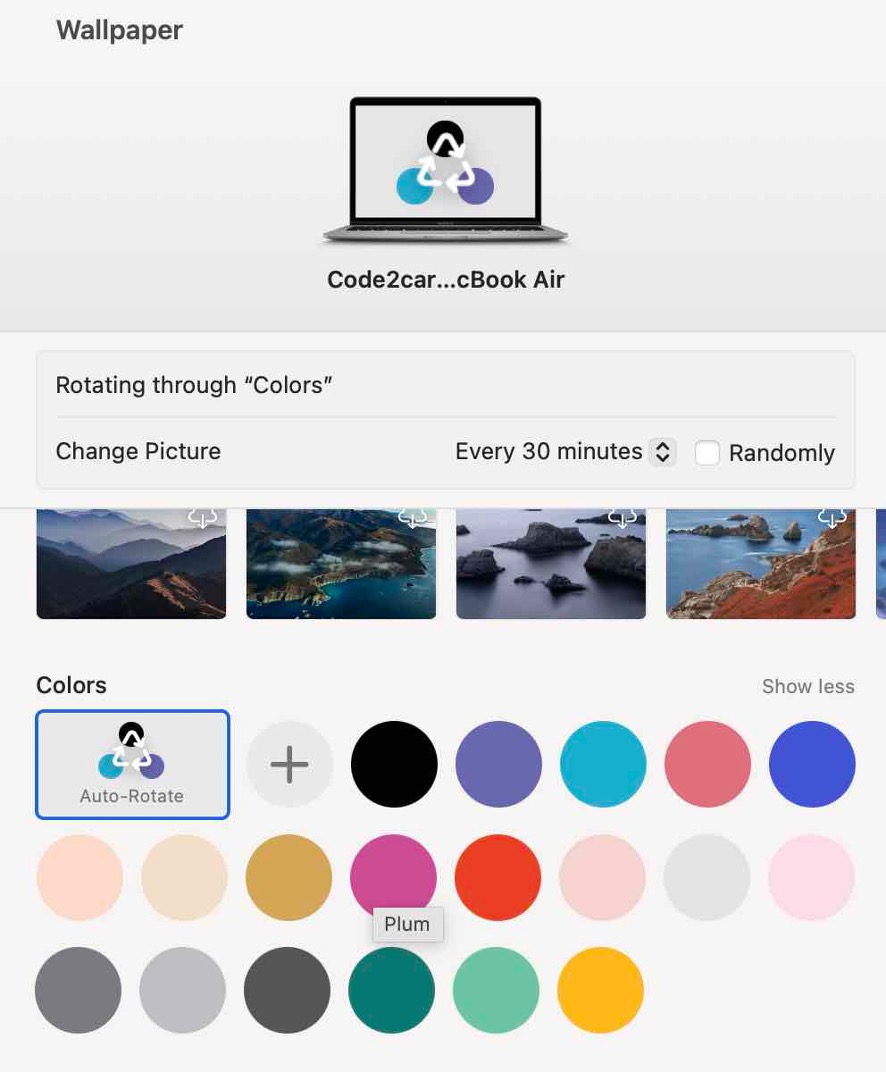Click the plus icon to add custom color
886x1072 pixels.
pyautogui.click(x=289, y=764)
